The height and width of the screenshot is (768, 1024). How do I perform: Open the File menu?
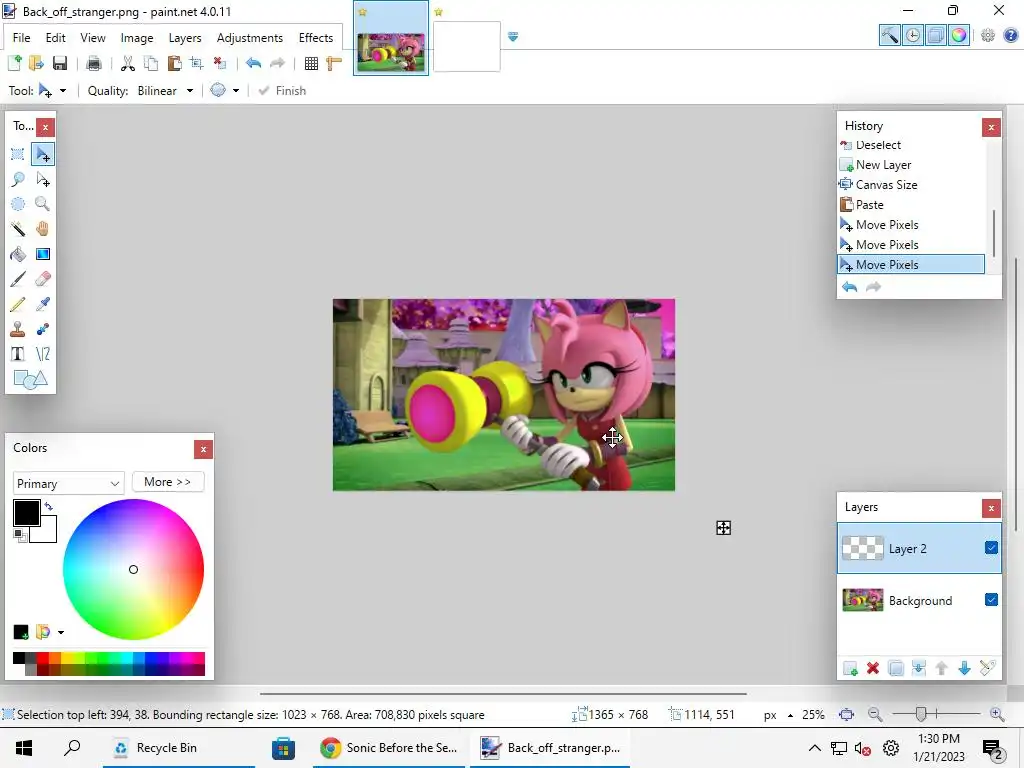point(22,38)
